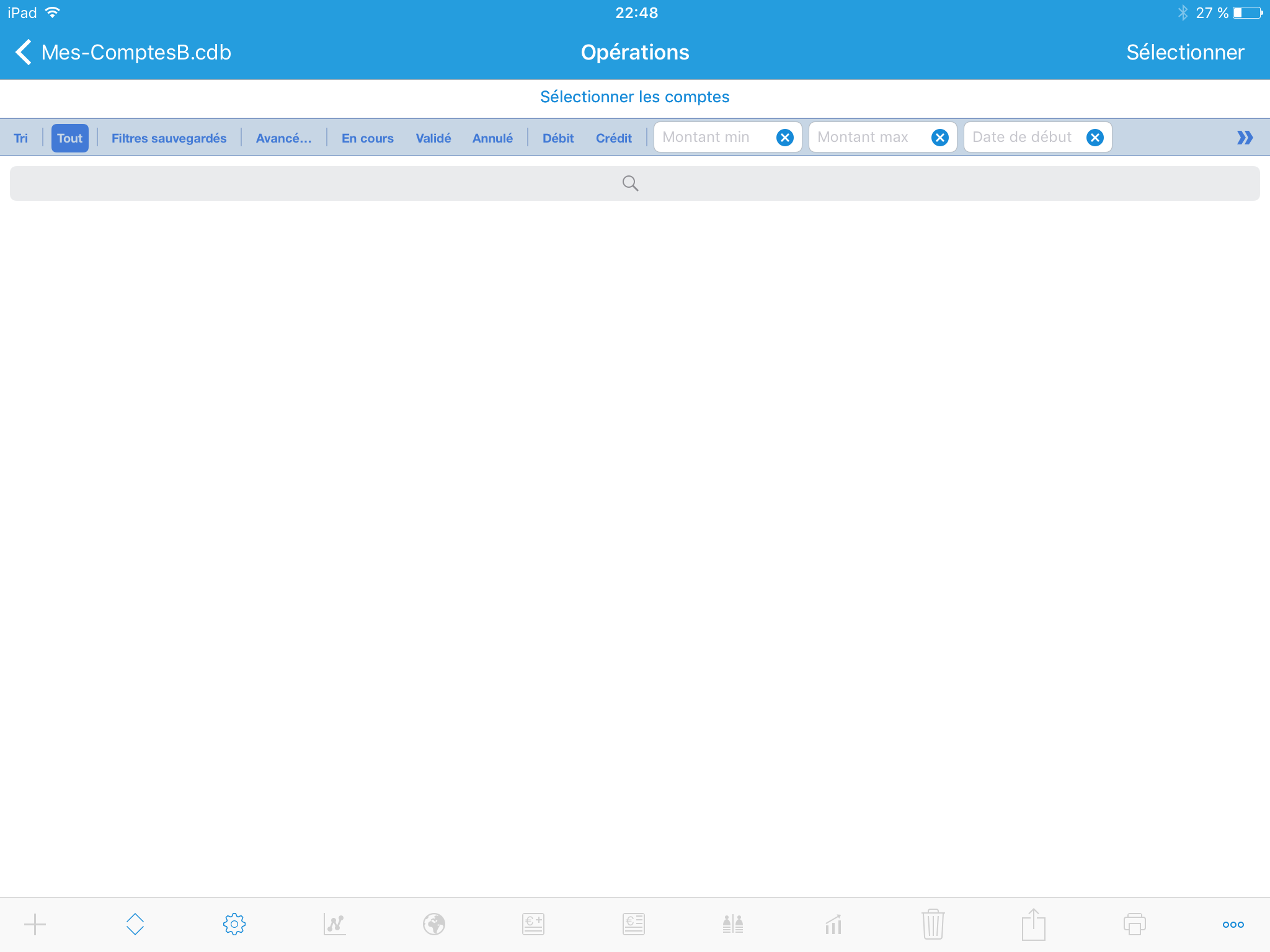Go back to Mes-ComptesB.cdb
The image size is (1270, 952).
(123, 52)
